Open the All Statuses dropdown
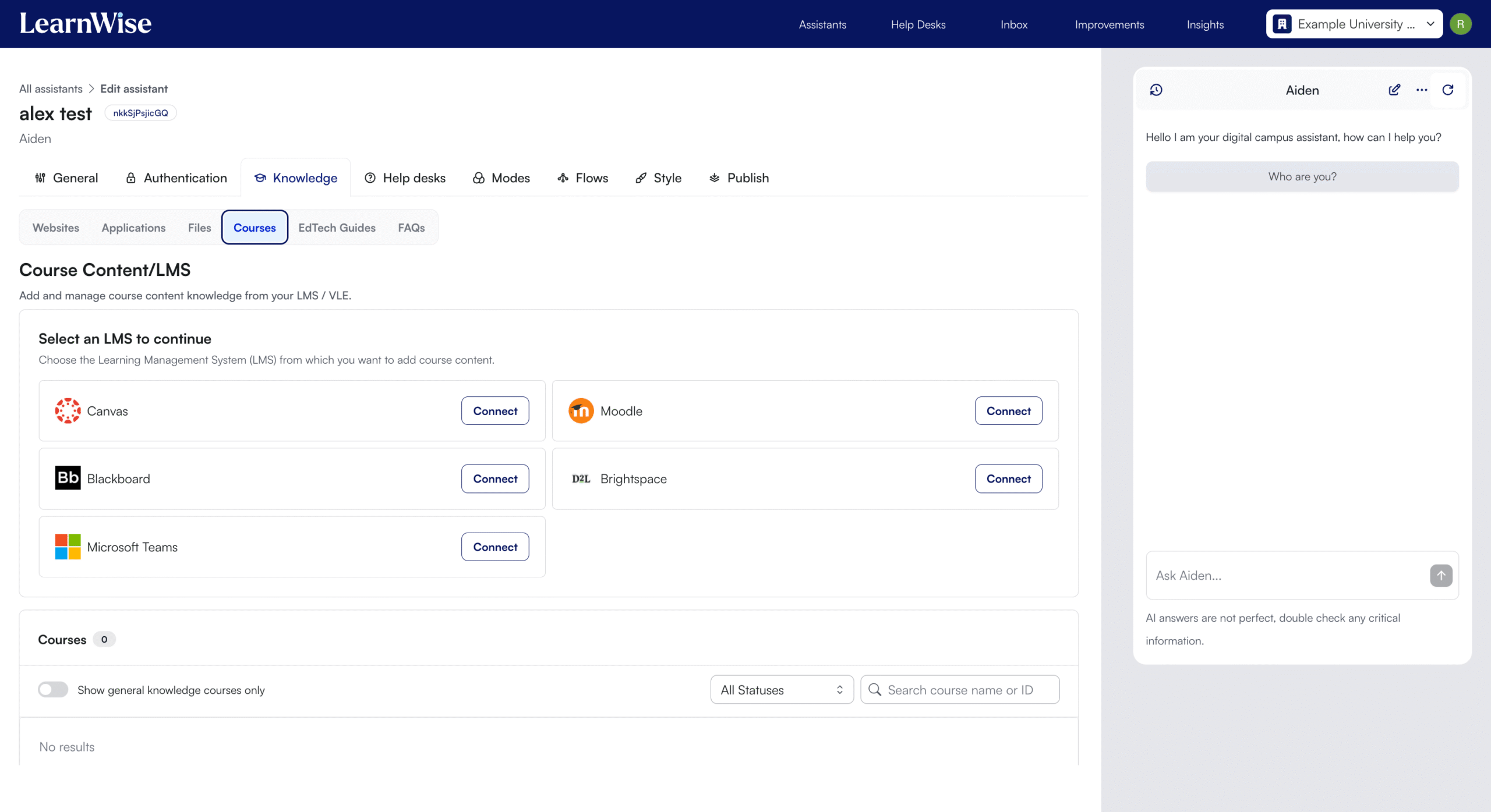 point(782,689)
